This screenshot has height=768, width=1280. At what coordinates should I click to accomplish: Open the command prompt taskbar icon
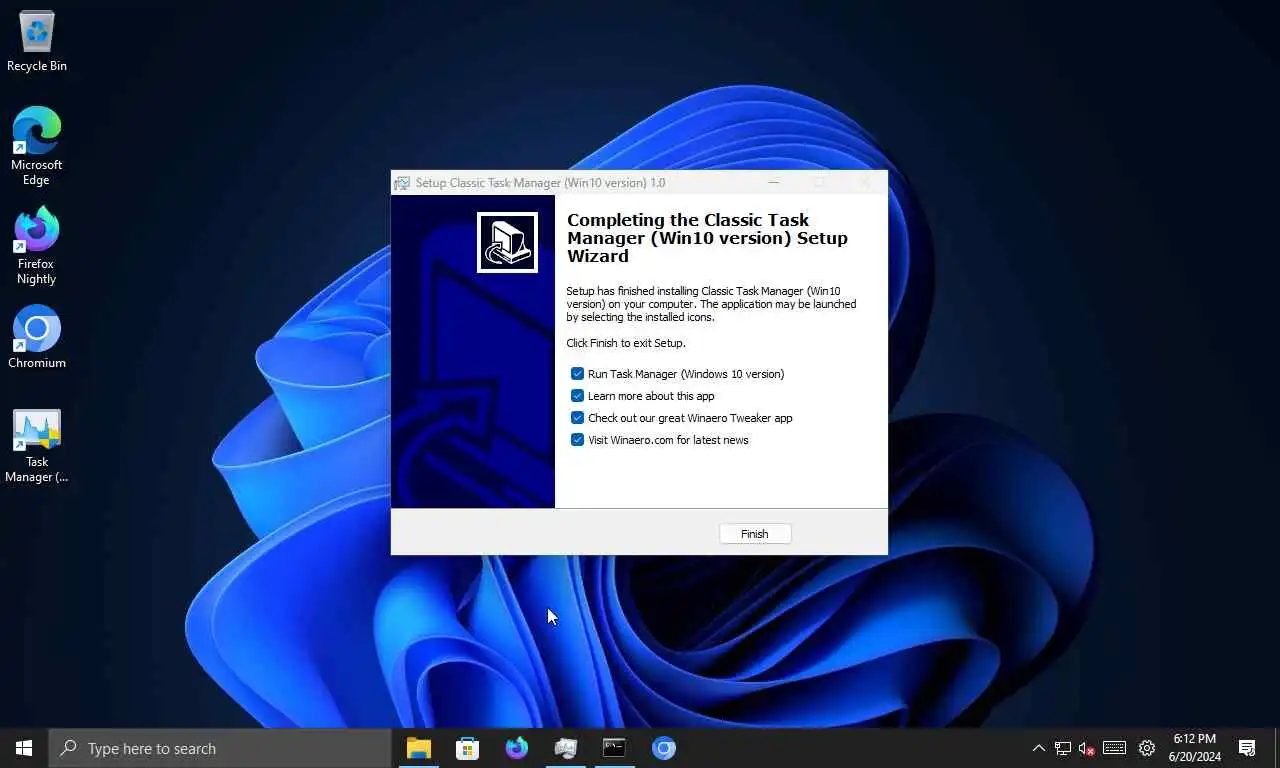click(614, 748)
